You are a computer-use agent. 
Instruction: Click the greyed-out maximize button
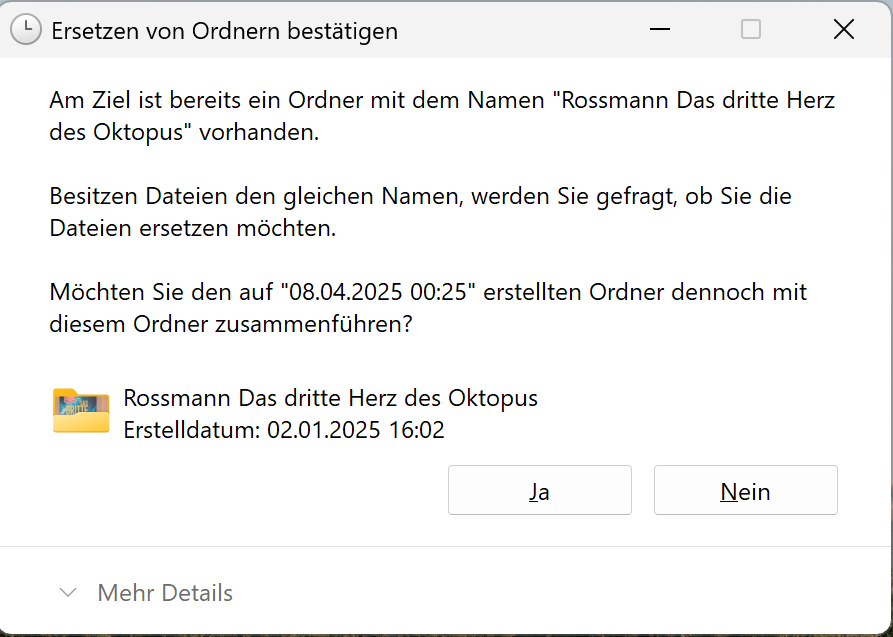751,30
